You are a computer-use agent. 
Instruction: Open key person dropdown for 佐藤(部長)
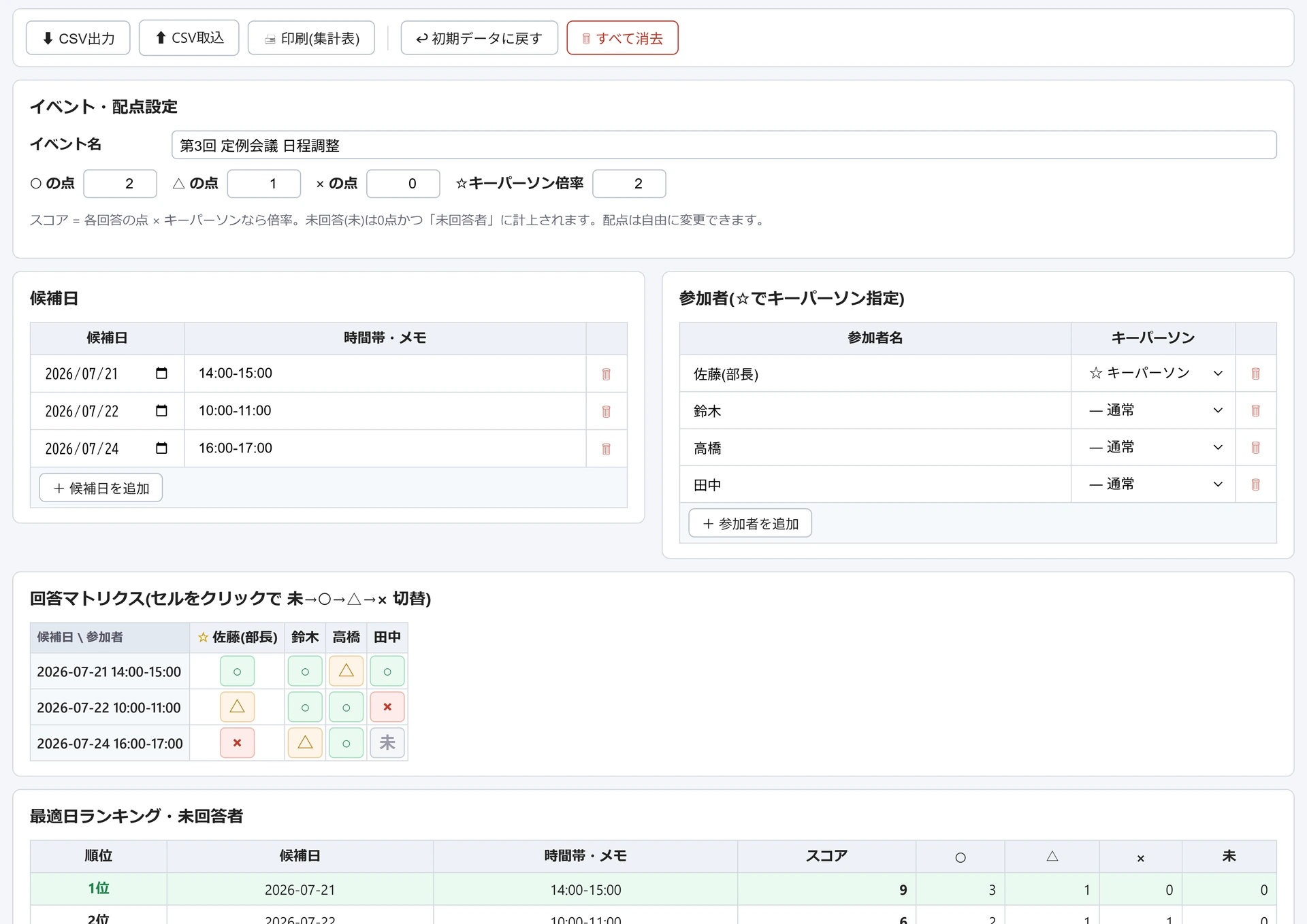[1153, 373]
